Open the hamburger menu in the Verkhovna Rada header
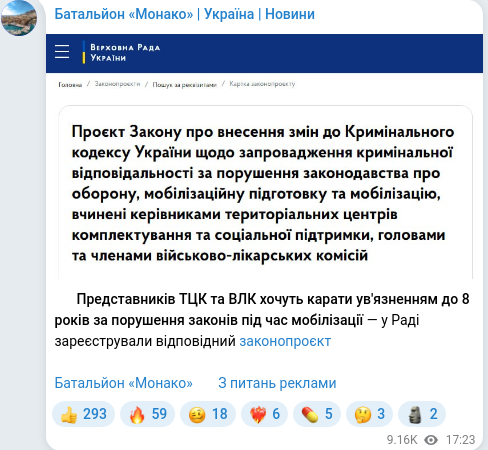 click(x=62, y=52)
